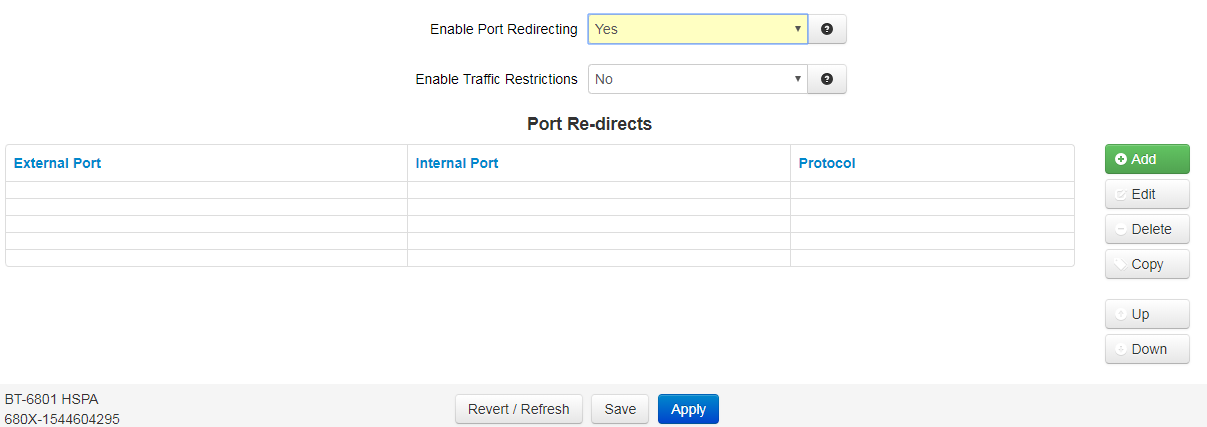This screenshot has width=1207, height=427.
Task: Click the Apply button
Action: pos(688,409)
